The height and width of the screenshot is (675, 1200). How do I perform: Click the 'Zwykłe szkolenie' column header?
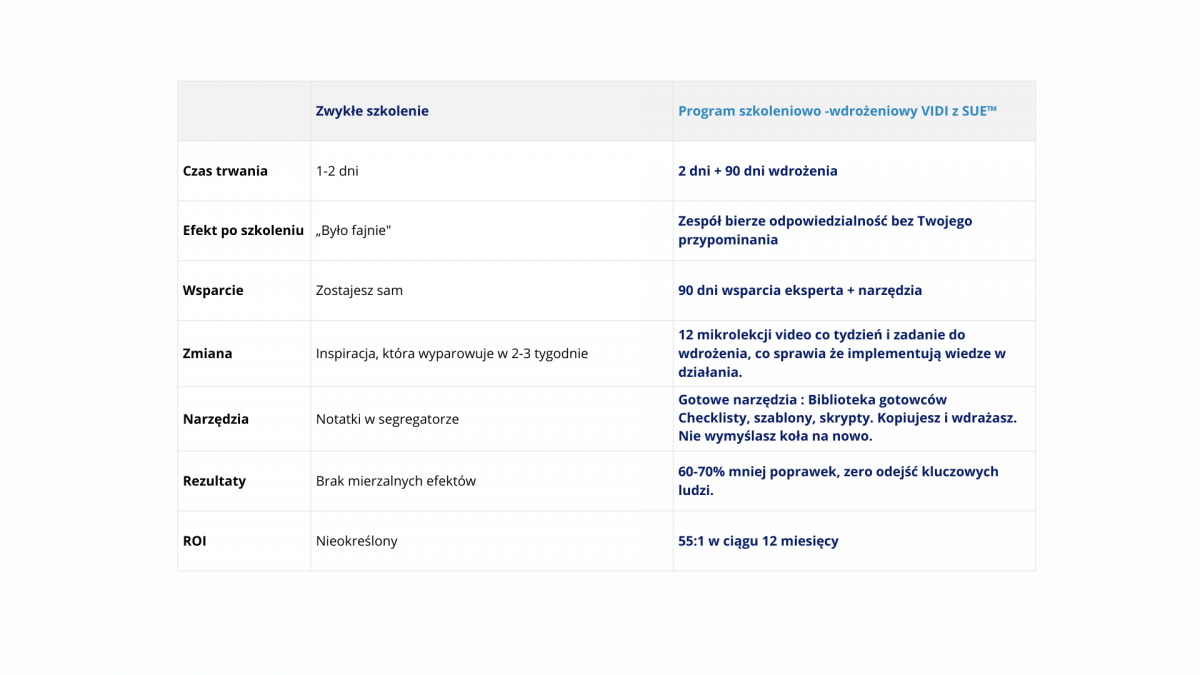(372, 111)
